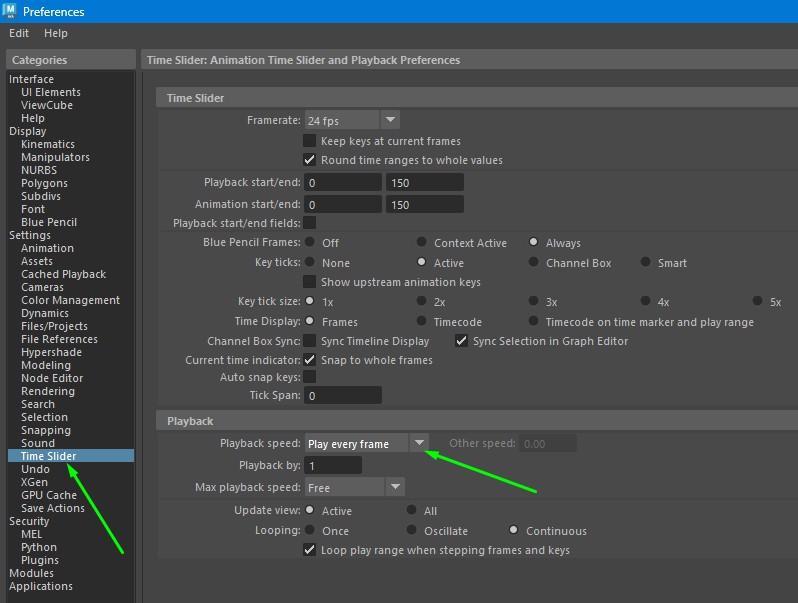The width and height of the screenshot is (798, 603).
Task: Set Key tick size to 3x
Action: [534, 301]
